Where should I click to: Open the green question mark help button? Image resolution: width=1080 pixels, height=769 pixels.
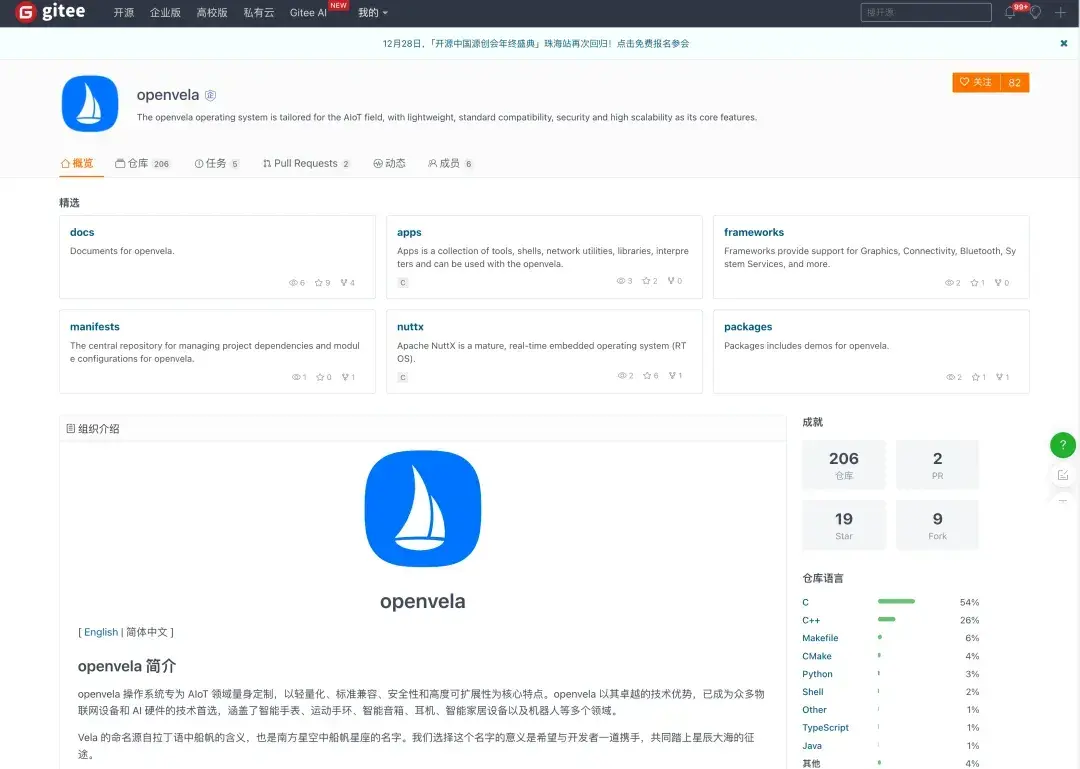coord(1062,445)
